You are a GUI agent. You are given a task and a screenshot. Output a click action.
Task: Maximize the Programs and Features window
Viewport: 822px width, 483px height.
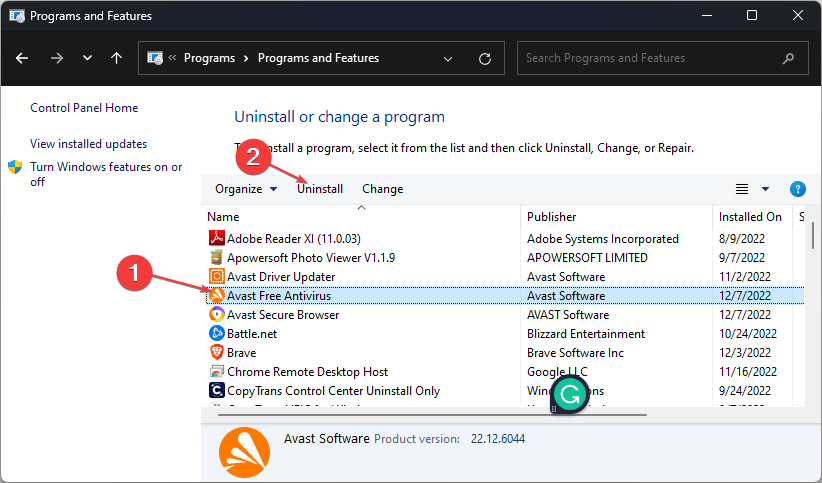coord(752,16)
